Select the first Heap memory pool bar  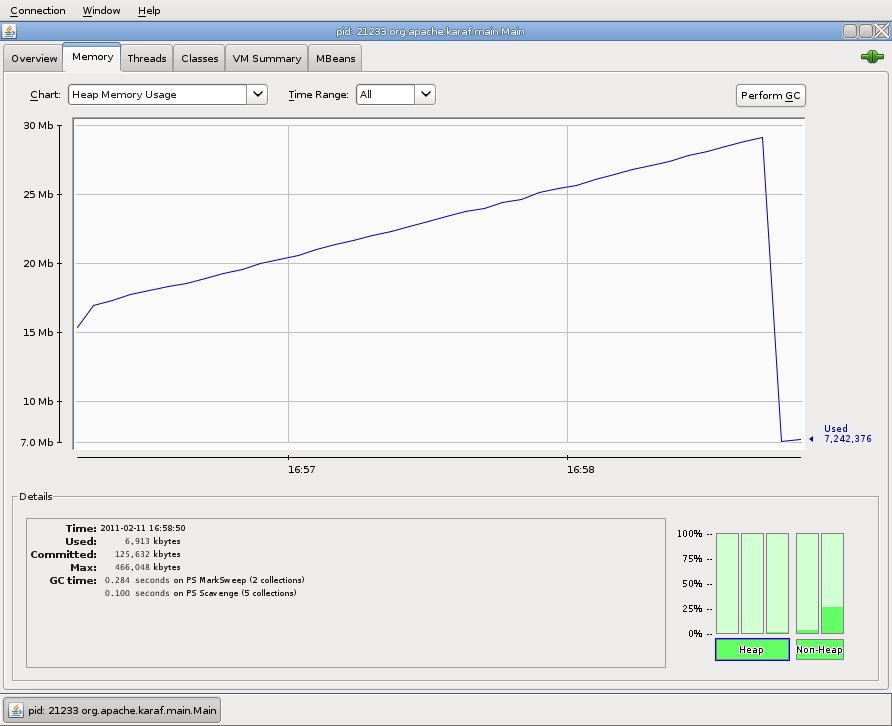coord(727,583)
